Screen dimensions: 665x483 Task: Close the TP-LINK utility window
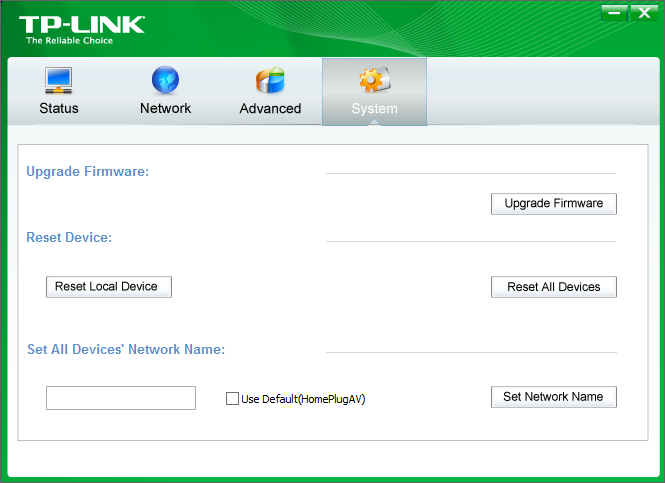[x=644, y=13]
